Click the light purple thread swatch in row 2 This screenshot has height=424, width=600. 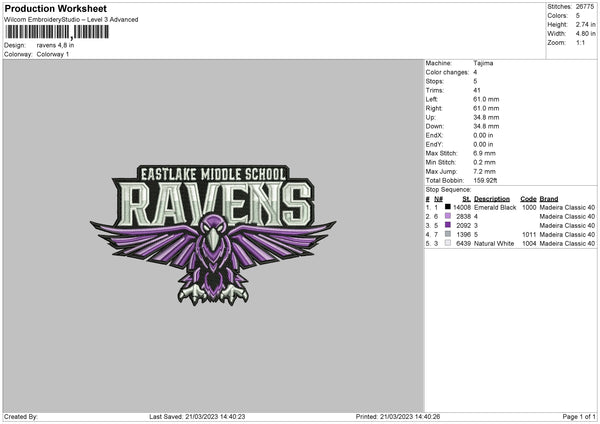click(448, 216)
